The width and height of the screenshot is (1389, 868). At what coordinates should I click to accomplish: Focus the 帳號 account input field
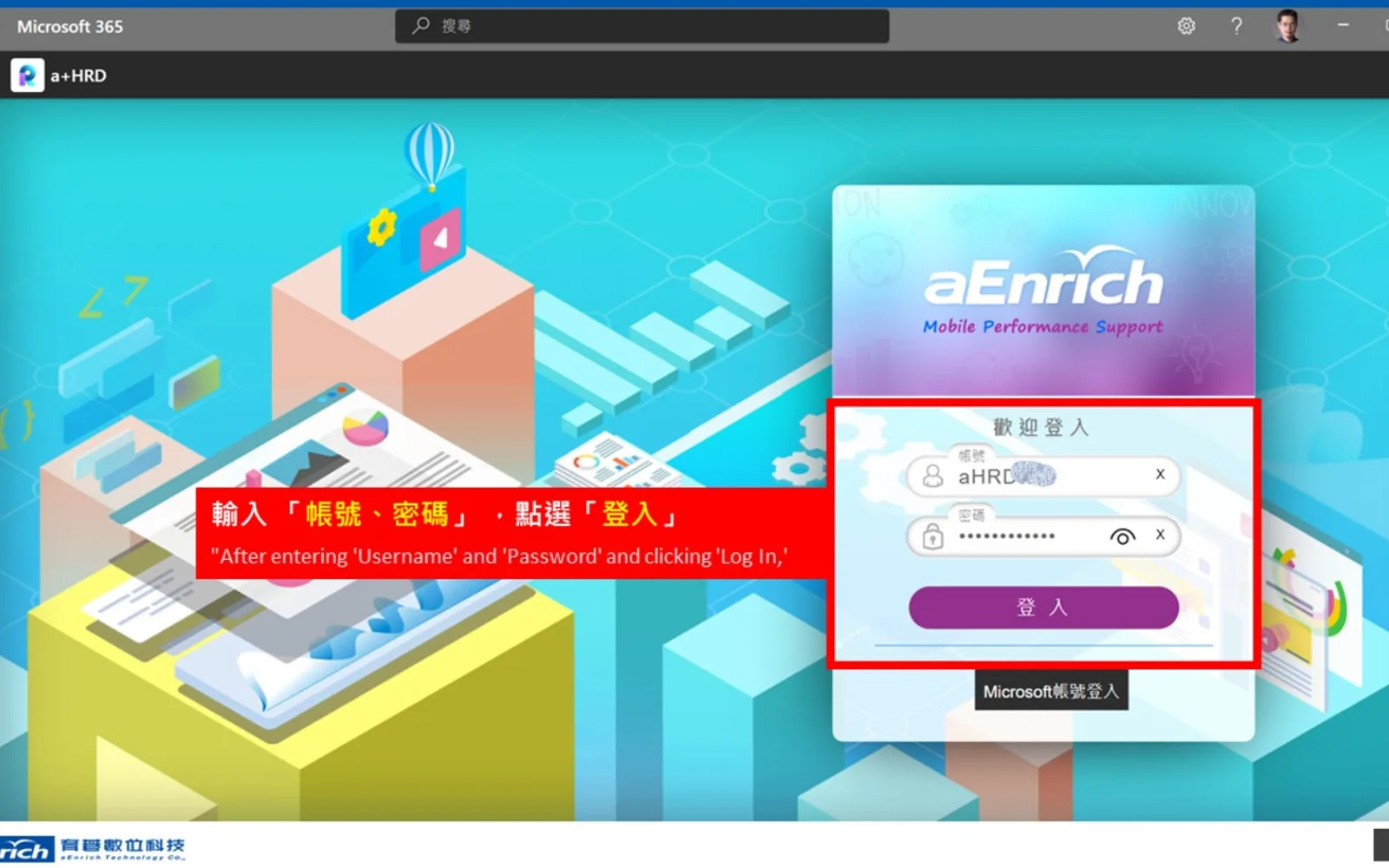(1043, 476)
